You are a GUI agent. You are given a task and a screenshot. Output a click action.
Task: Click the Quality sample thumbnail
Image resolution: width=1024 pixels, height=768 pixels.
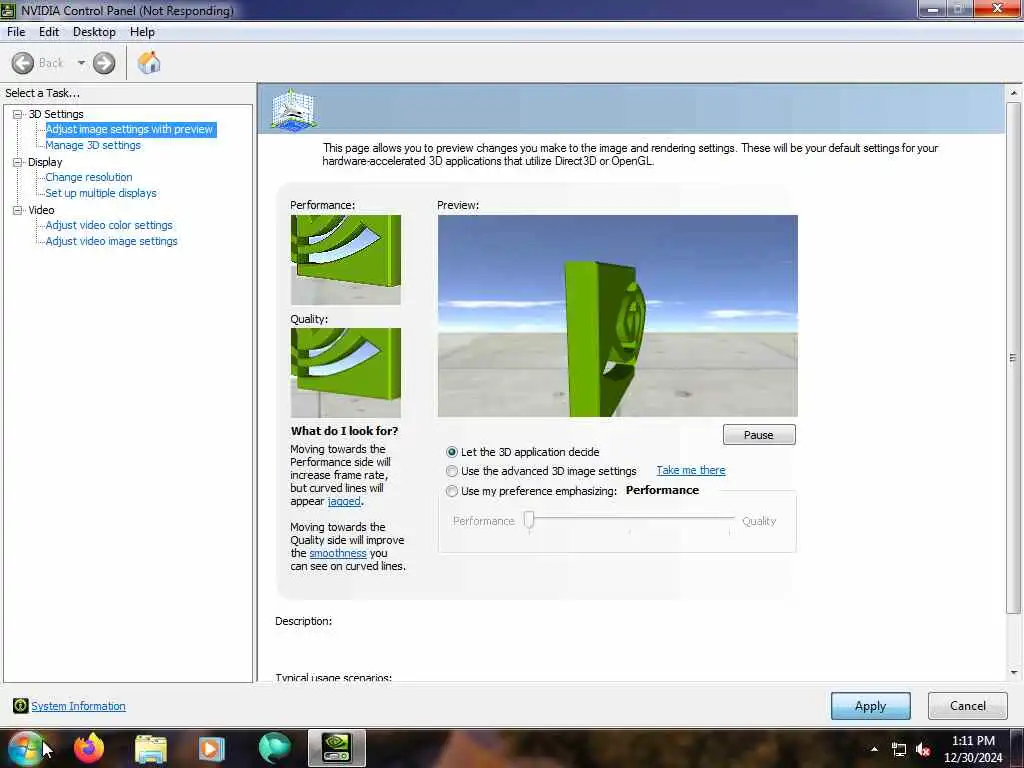coord(345,373)
